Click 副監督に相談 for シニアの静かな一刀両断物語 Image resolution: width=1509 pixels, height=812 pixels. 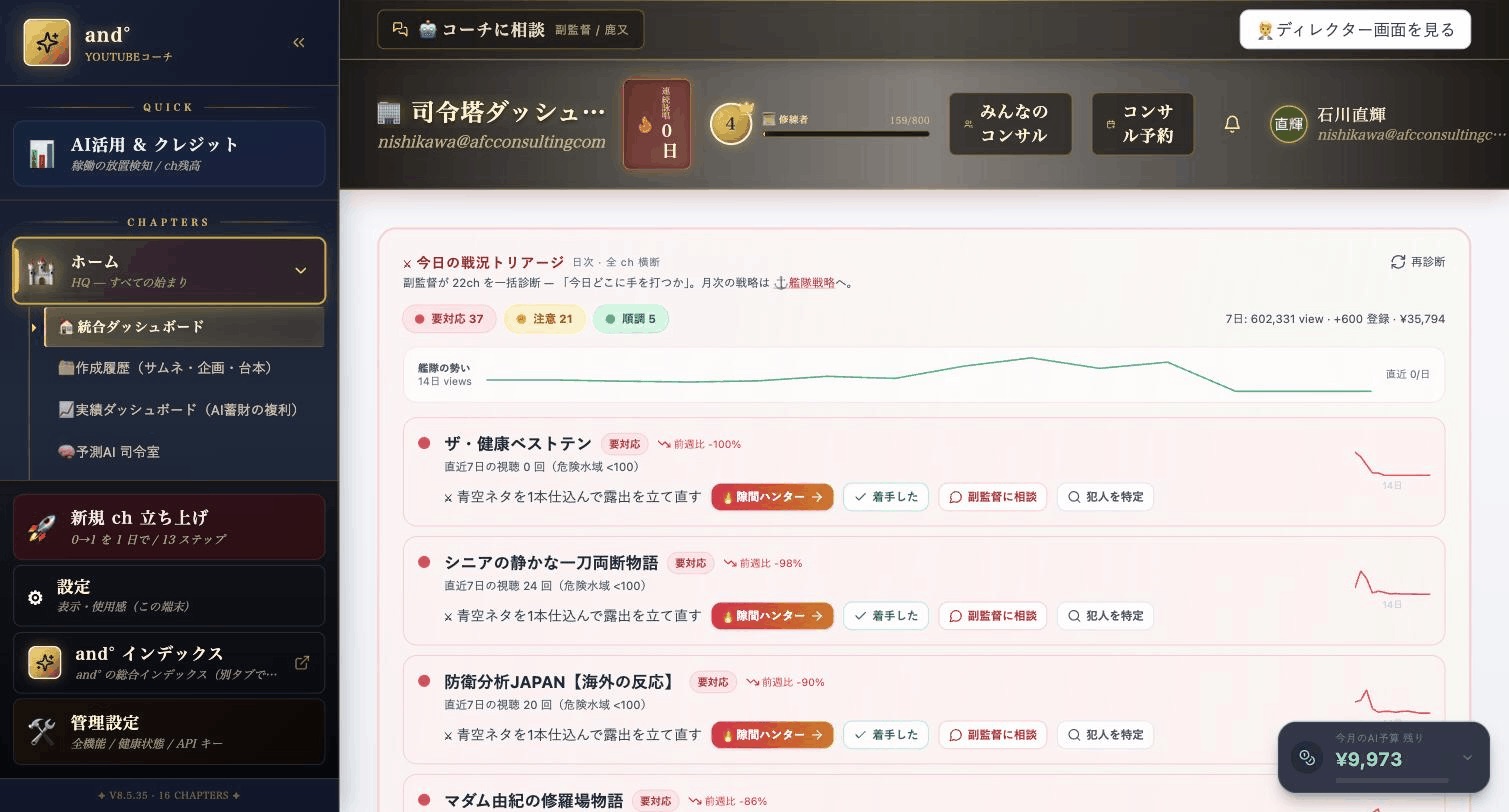click(x=992, y=616)
